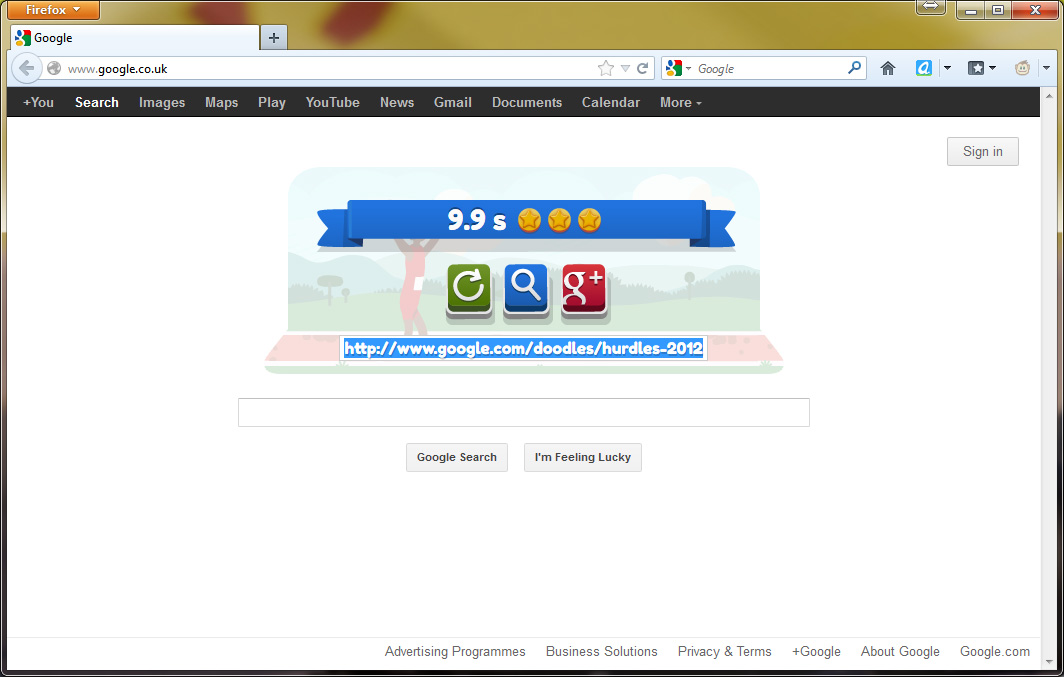This screenshot has width=1064, height=677.
Task: Click the first gold star medal
Action: click(529, 220)
